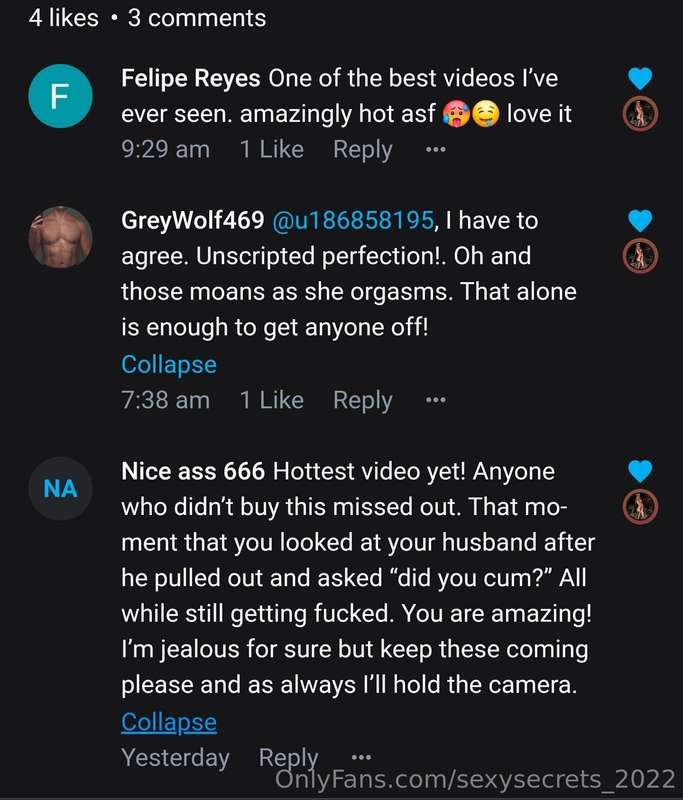
Task: Unlike Felipe Reyes comment with blue heart
Action: point(640,79)
